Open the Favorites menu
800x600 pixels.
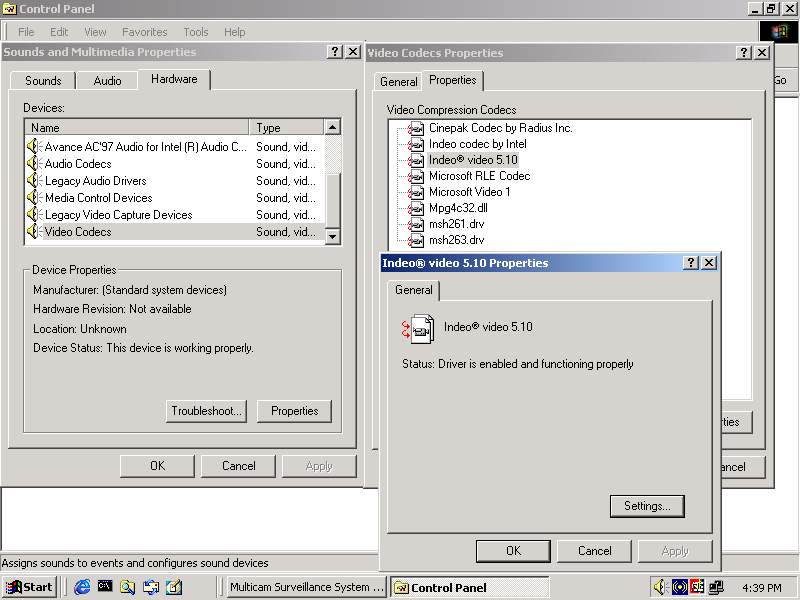point(144,32)
